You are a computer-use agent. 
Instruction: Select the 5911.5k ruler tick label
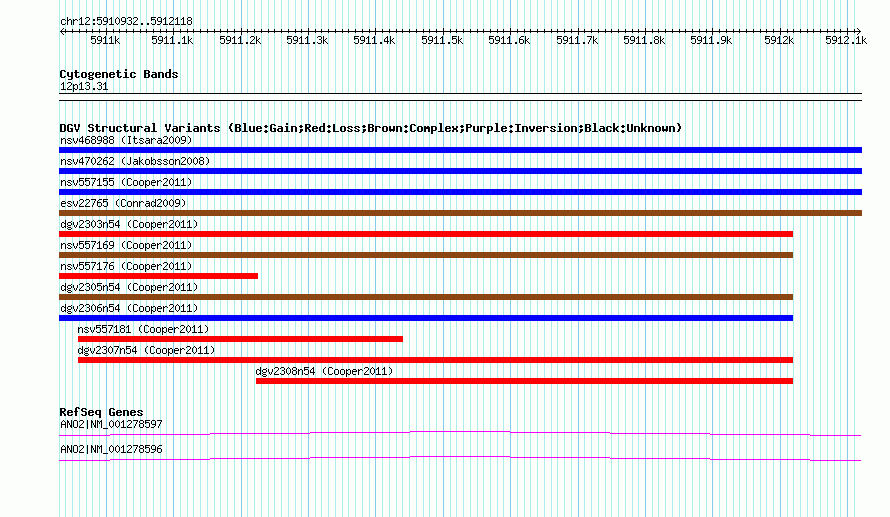coord(442,40)
